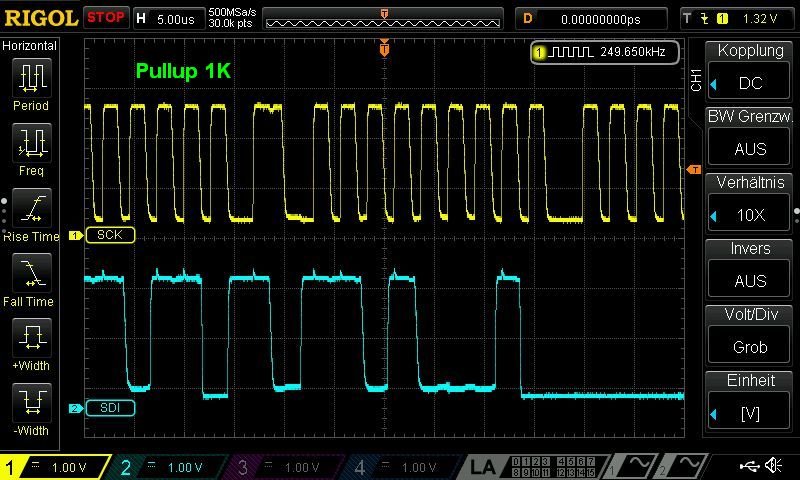Select the -Width measurement icon
This screenshot has height=480, width=800.
point(31,402)
